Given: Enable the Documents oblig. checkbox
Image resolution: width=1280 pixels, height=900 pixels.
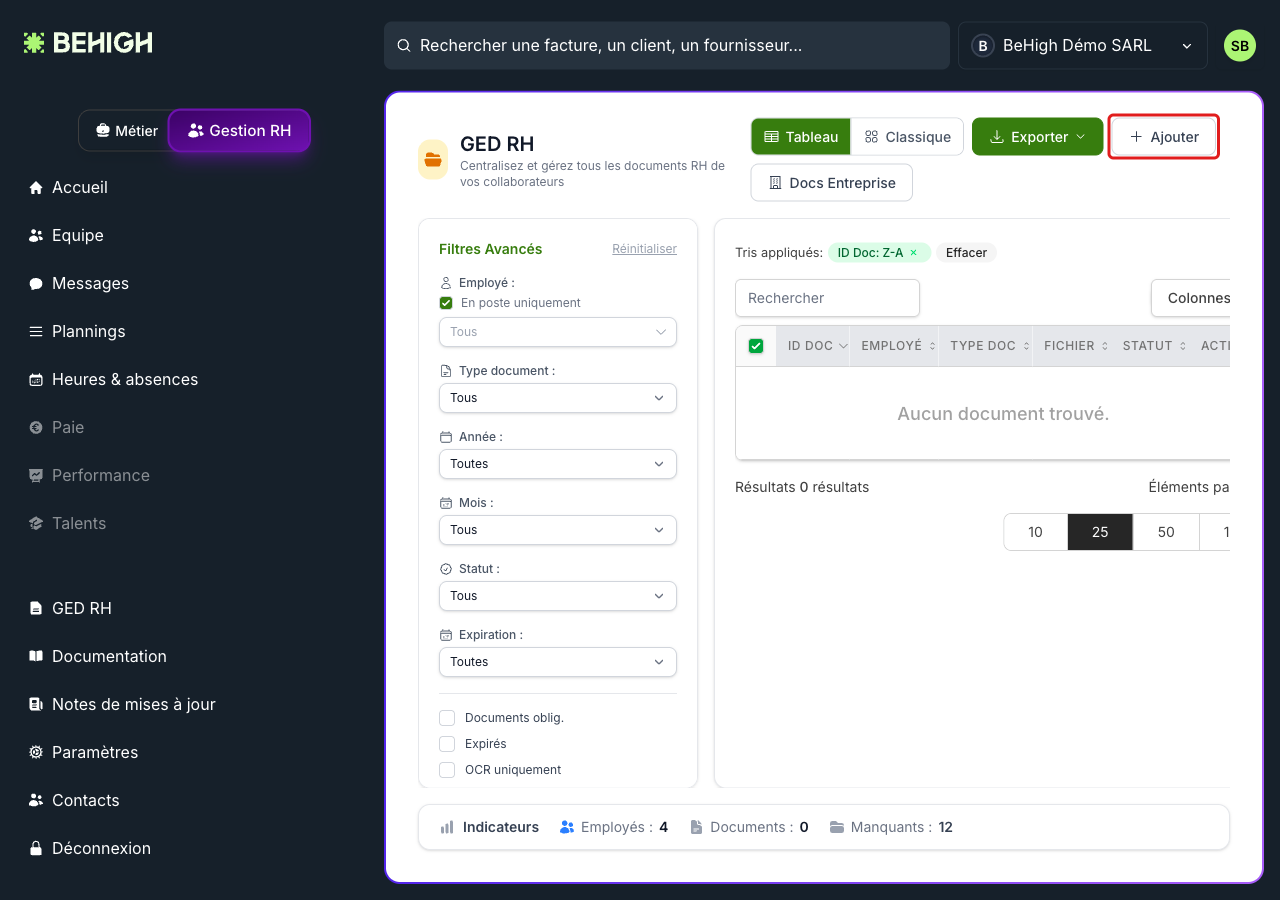Looking at the screenshot, I should tap(447, 718).
